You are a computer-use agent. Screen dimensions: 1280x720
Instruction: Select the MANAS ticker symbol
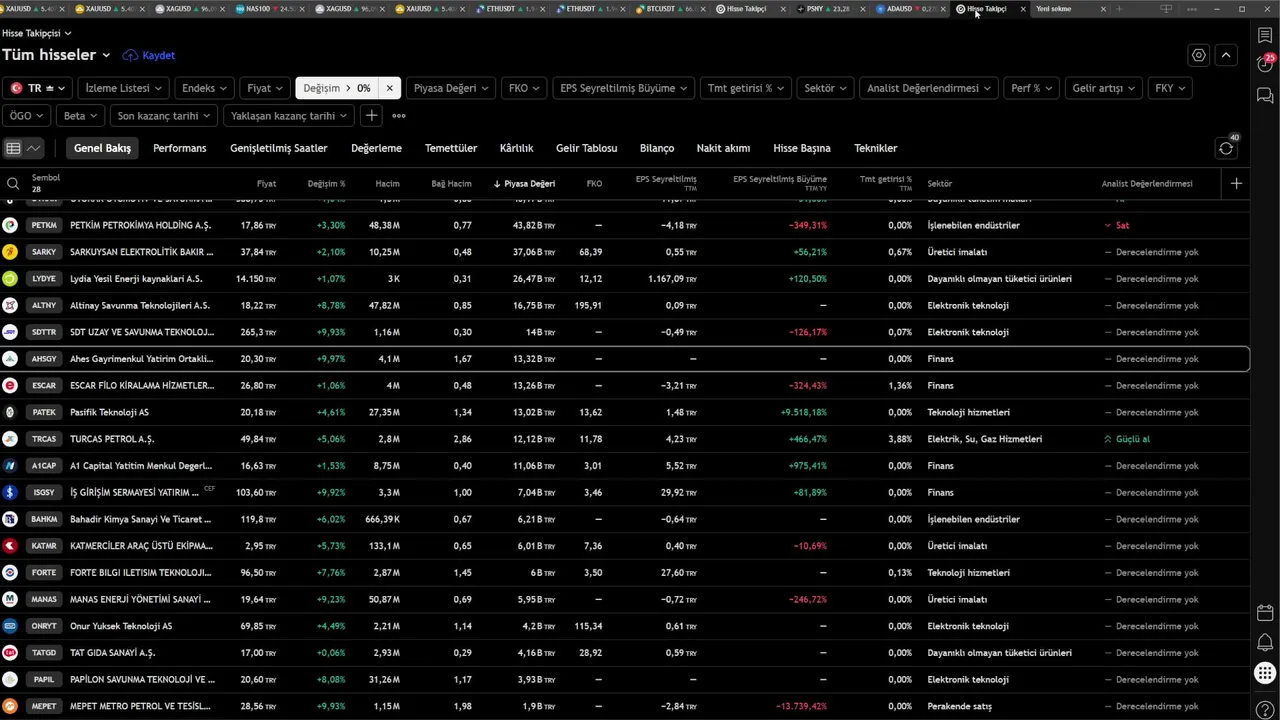click(x=44, y=599)
